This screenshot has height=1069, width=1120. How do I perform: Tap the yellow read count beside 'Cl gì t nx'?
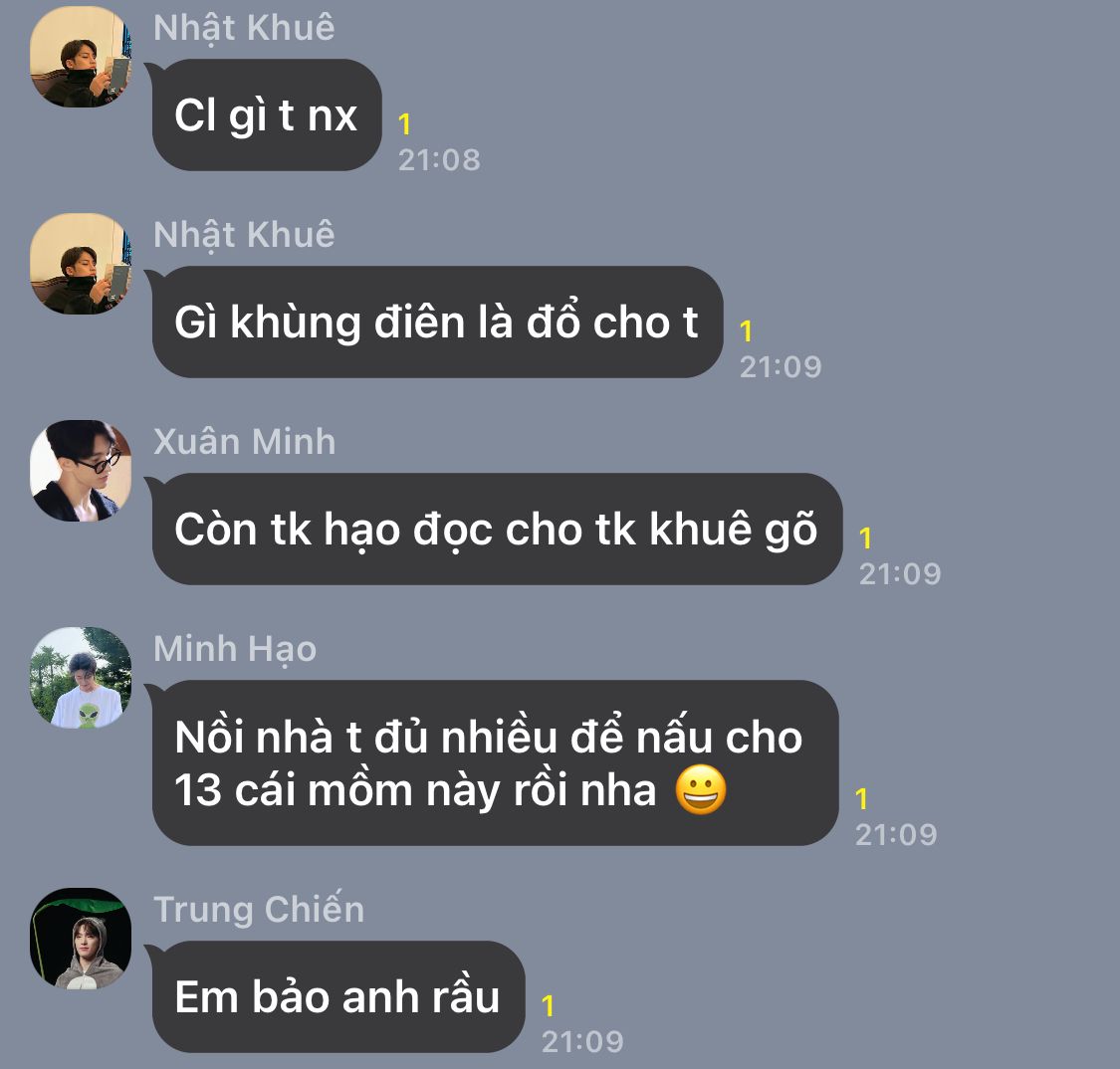pos(404,124)
